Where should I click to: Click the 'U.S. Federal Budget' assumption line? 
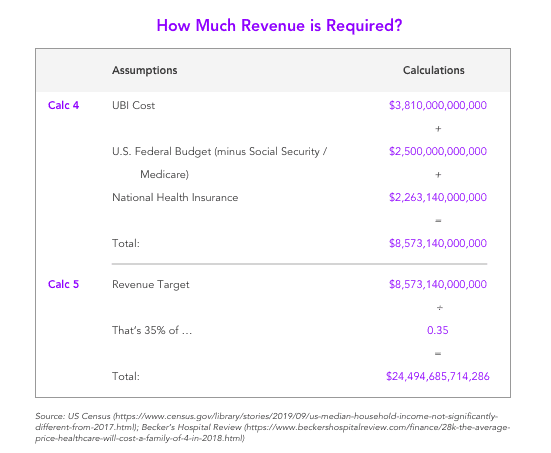coord(220,151)
